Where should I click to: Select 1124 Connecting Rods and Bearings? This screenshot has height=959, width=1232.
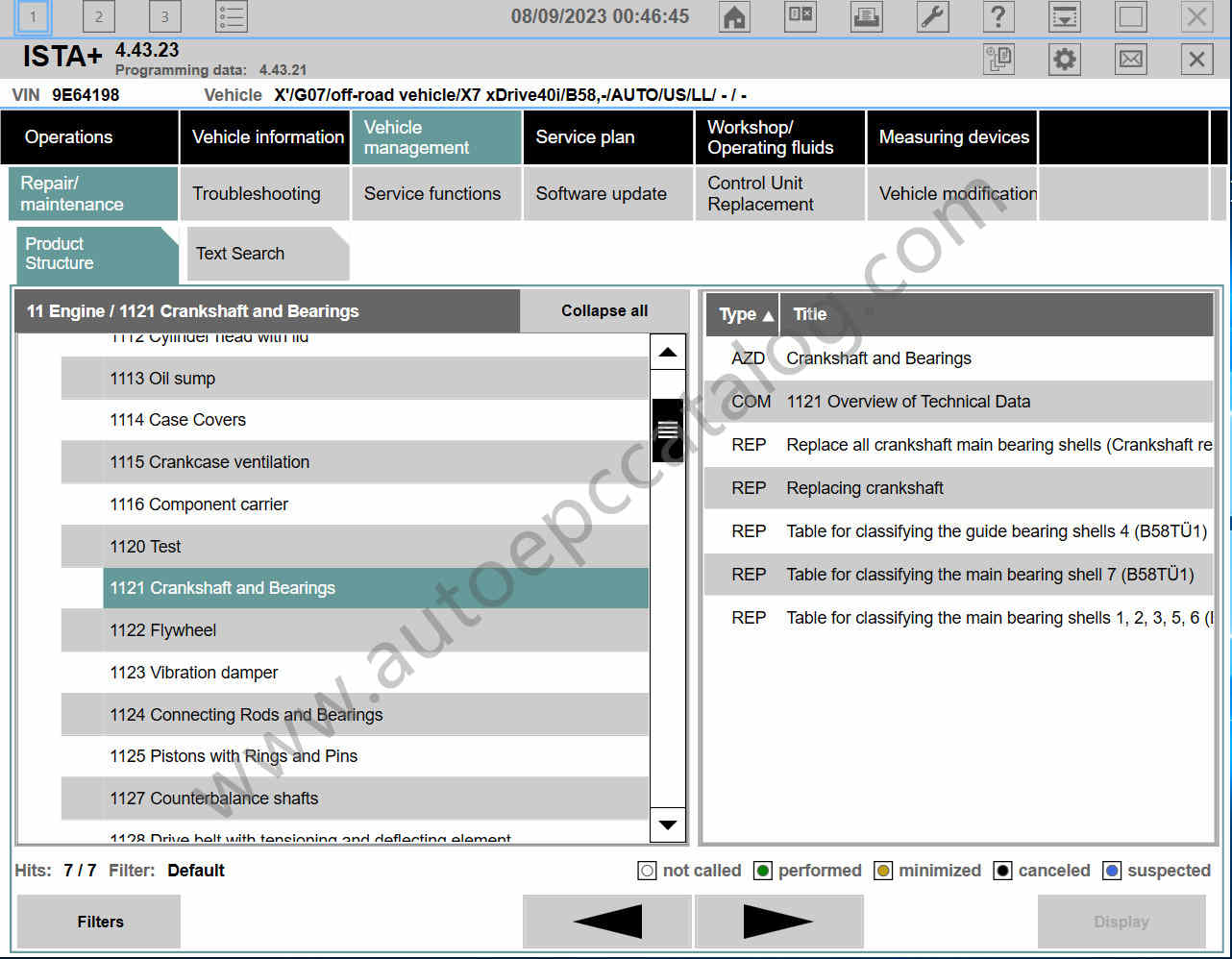pos(355,715)
